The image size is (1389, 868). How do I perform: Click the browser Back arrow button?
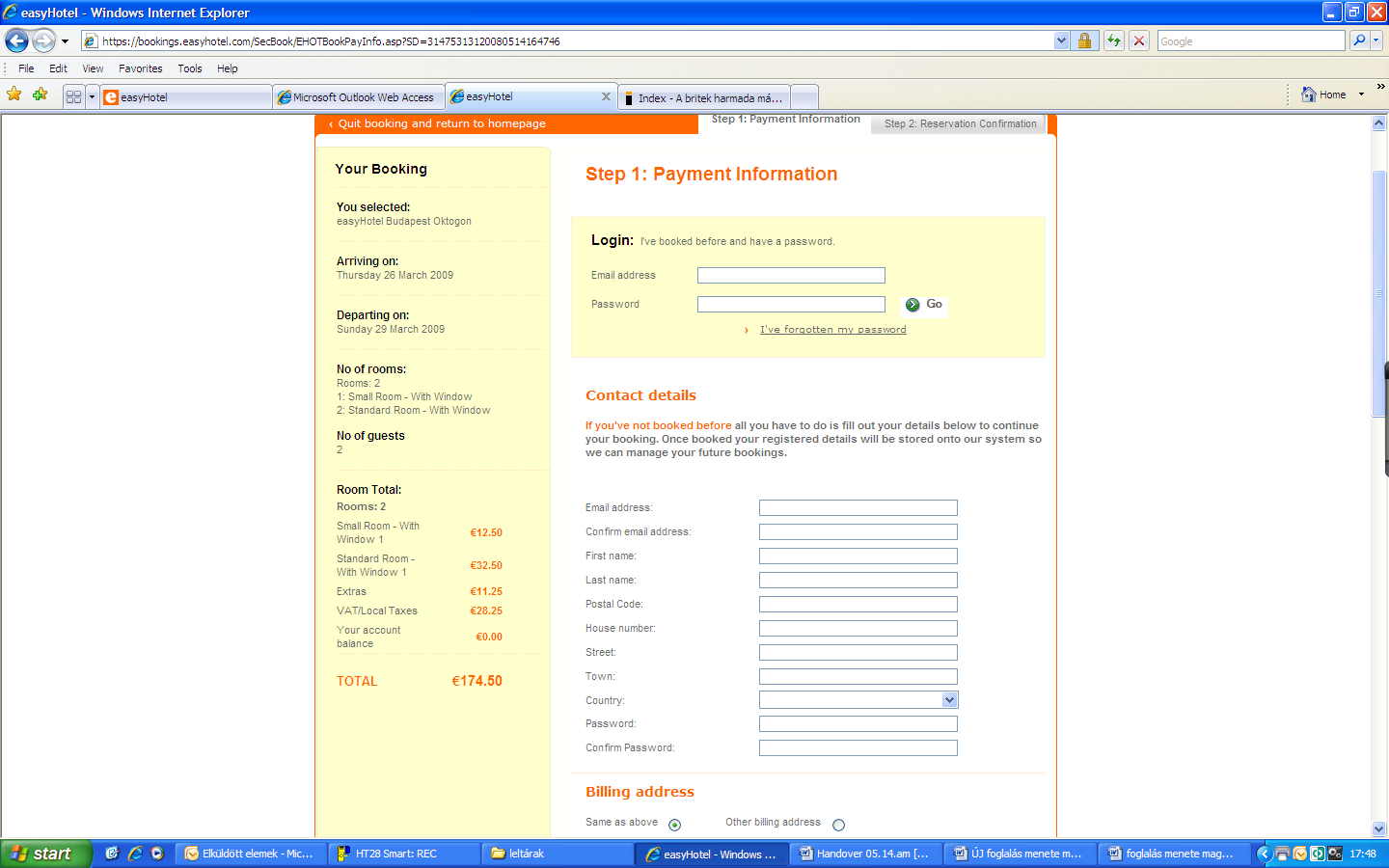point(16,41)
